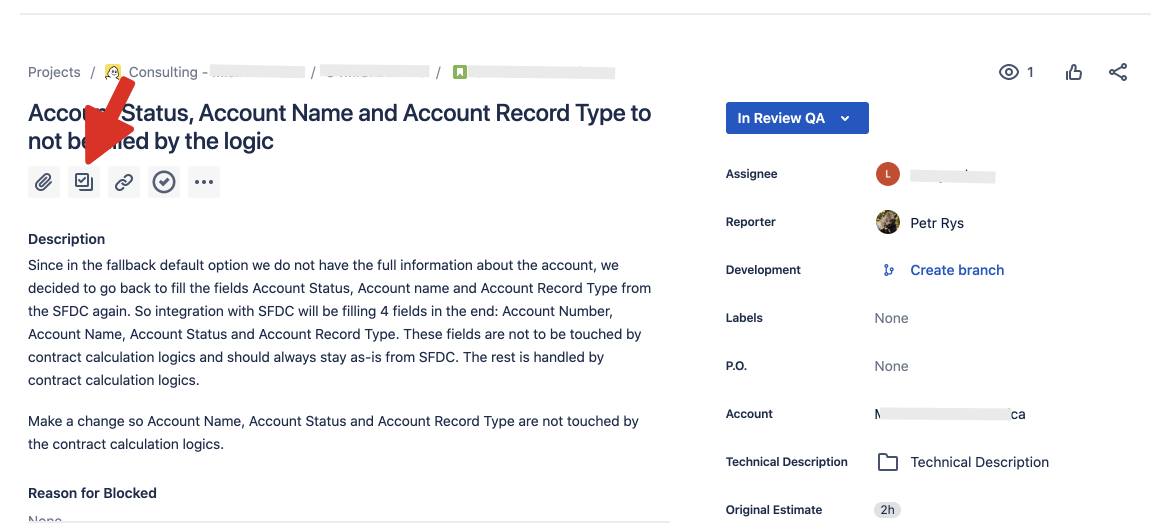Click the create subtask checkbox icon
The width and height of the screenshot is (1151, 530).
[84, 182]
